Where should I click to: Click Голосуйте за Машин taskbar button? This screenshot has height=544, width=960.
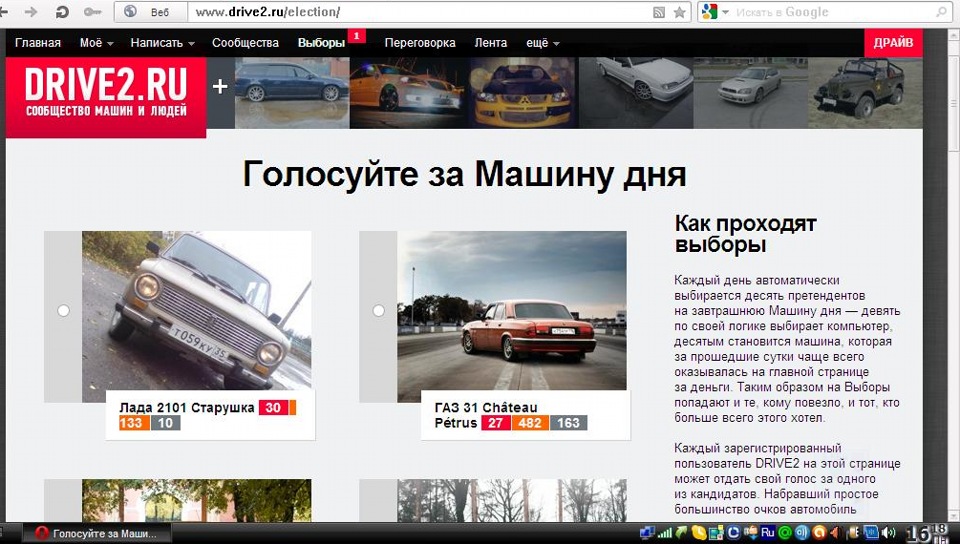(x=97, y=533)
